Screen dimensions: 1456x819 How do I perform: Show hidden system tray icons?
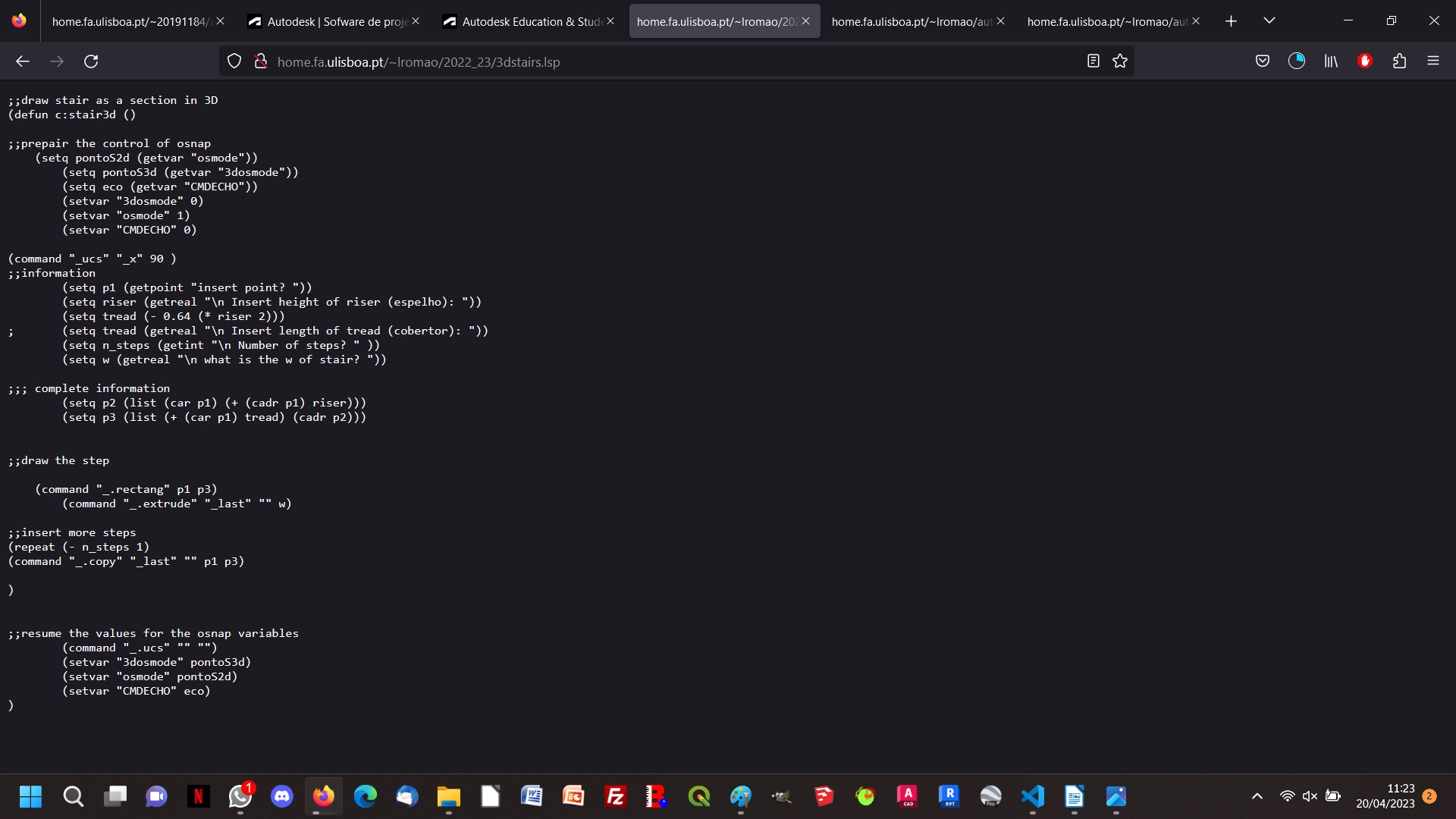(1257, 796)
